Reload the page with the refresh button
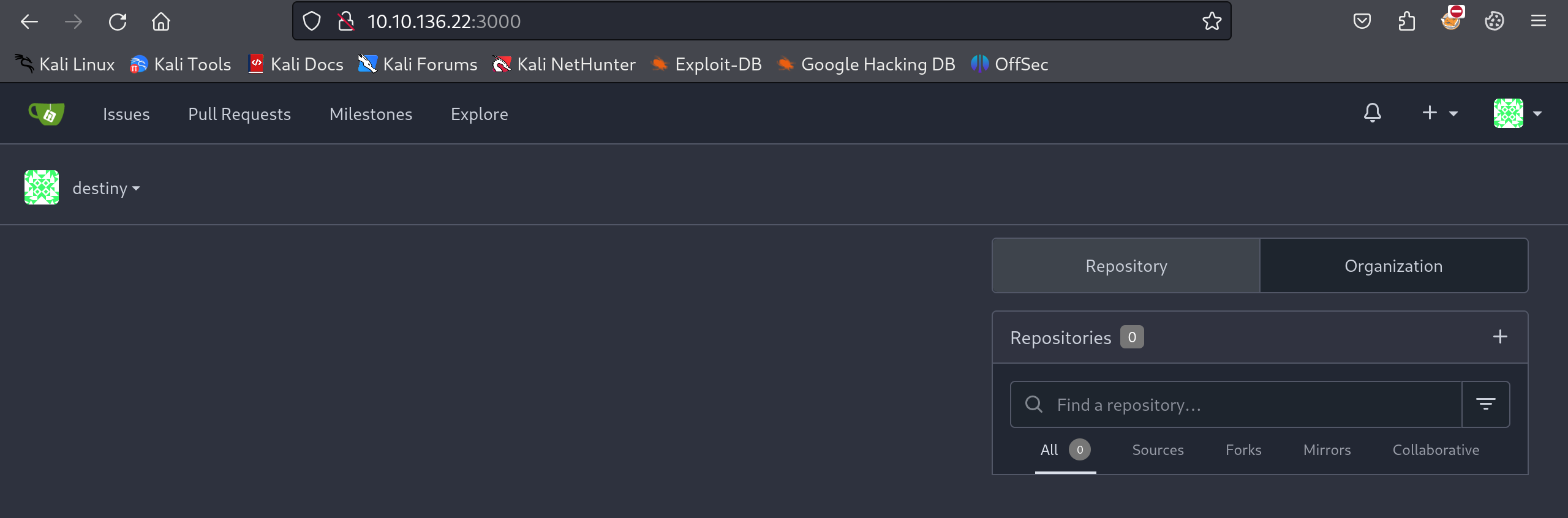The height and width of the screenshot is (518, 1568). (x=118, y=22)
